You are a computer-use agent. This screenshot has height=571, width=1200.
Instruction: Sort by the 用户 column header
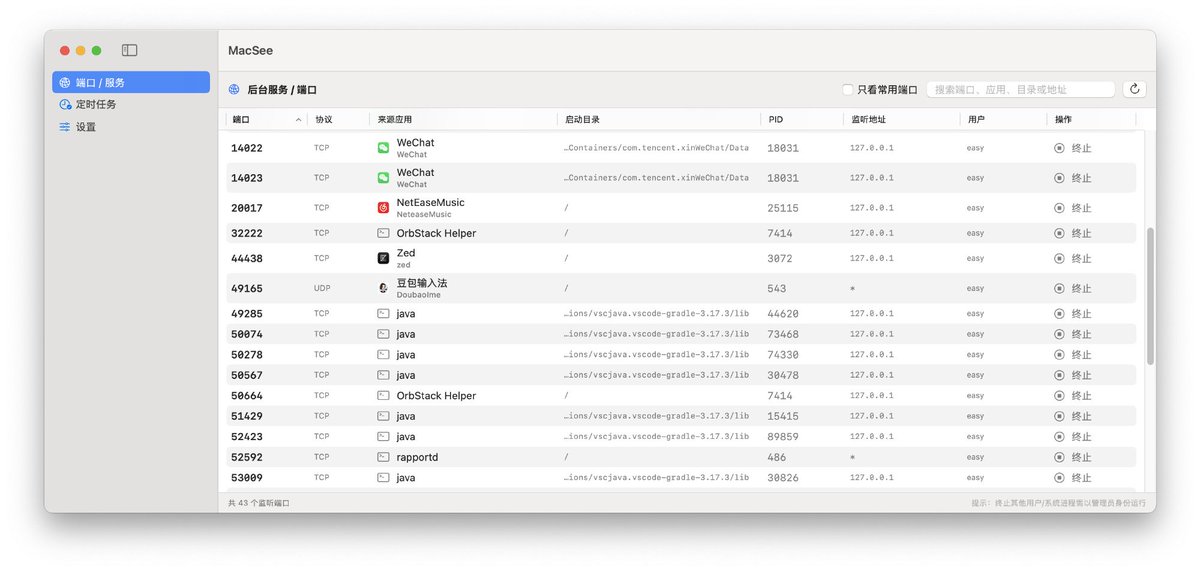pos(976,119)
